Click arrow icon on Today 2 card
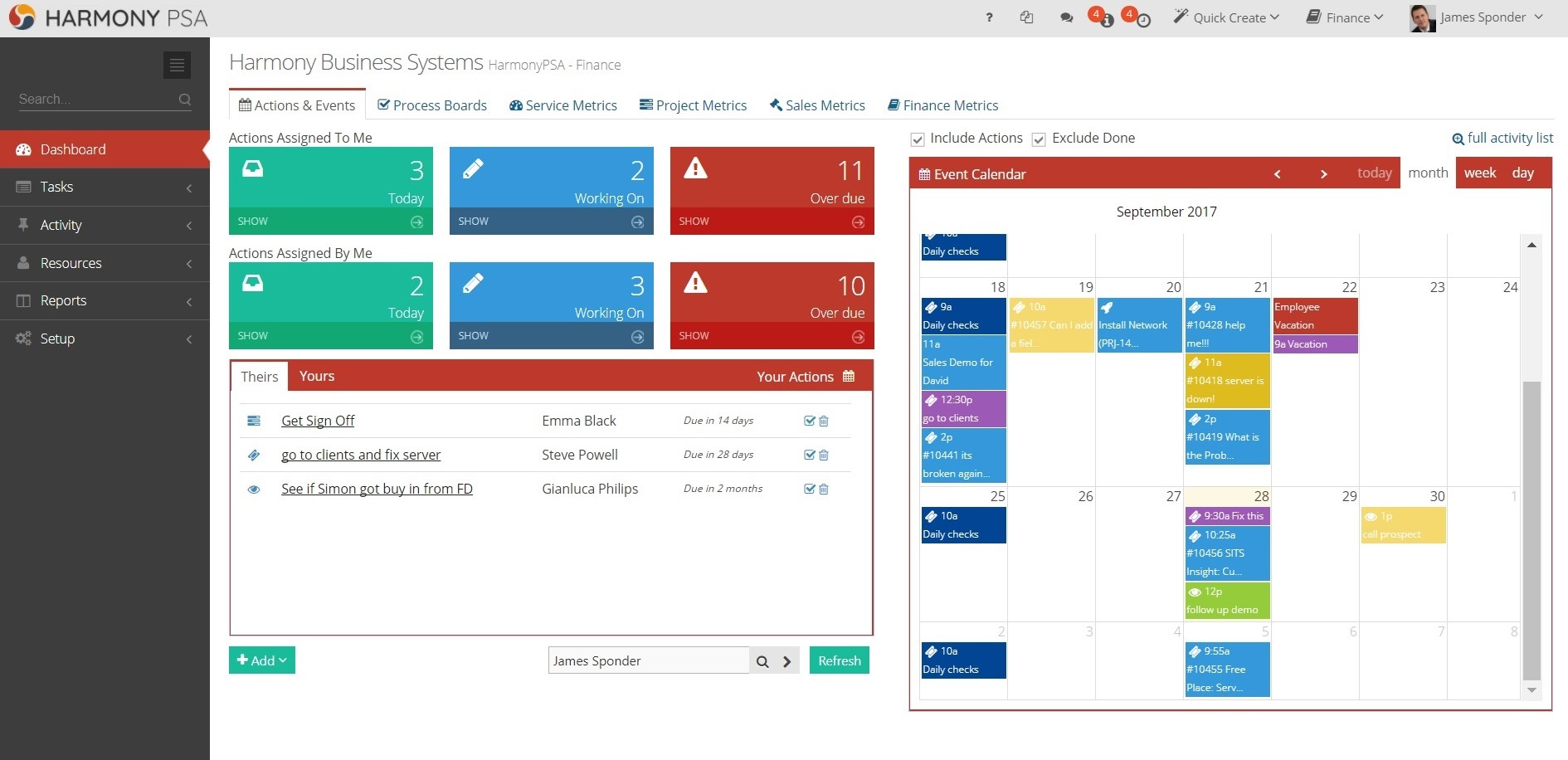This screenshot has height=760, width=1568. pyautogui.click(x=416, y=337)
